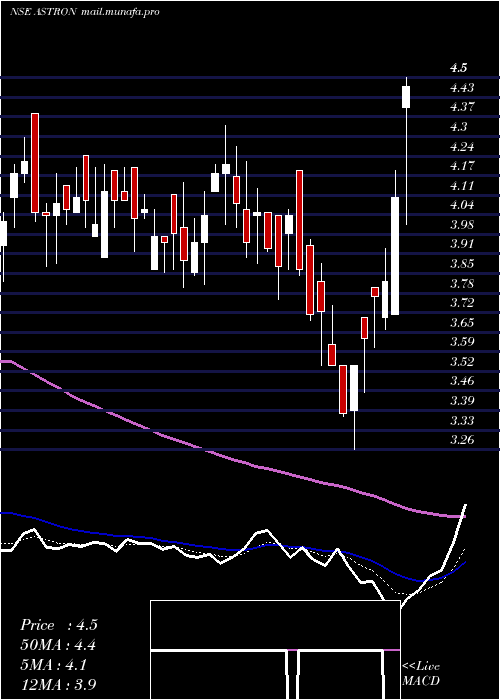500x700 pixels.
Task: Click the 3.65 price axis label
Action: click(x=462, y=322)
